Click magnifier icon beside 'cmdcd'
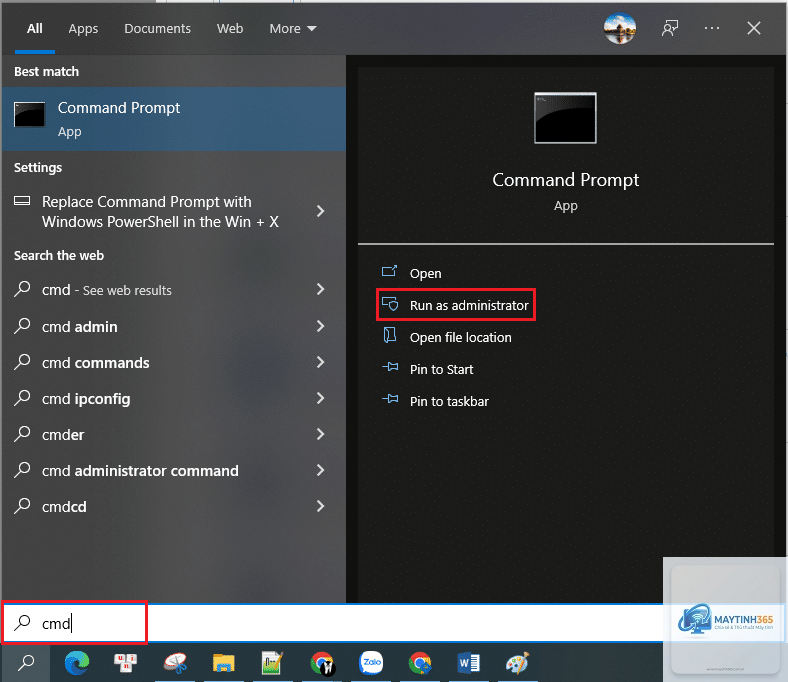This screenshot has width=788, height=682. click(22, 506)
